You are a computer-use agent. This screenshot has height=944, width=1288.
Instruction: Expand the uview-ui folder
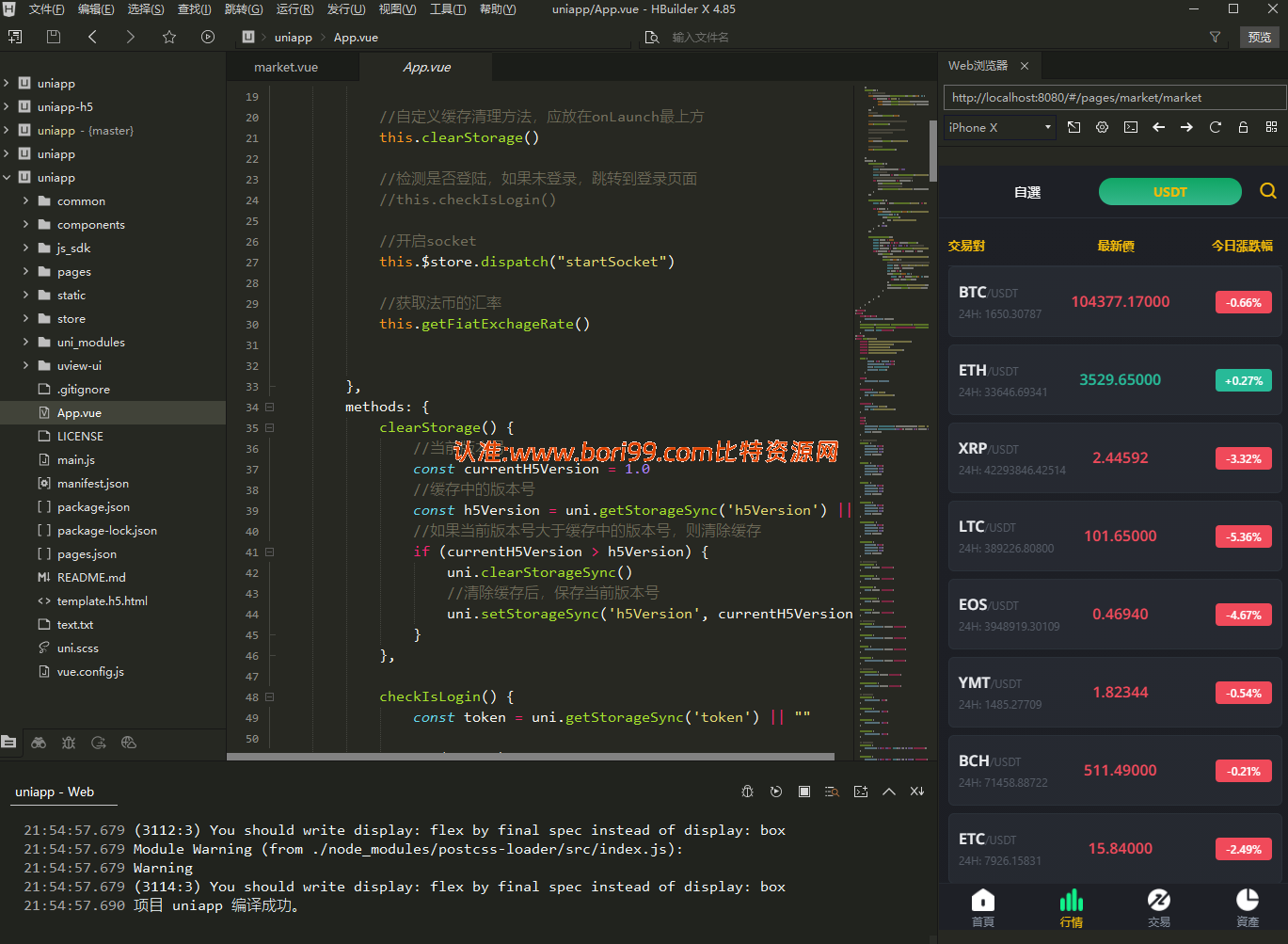(25, 365)
